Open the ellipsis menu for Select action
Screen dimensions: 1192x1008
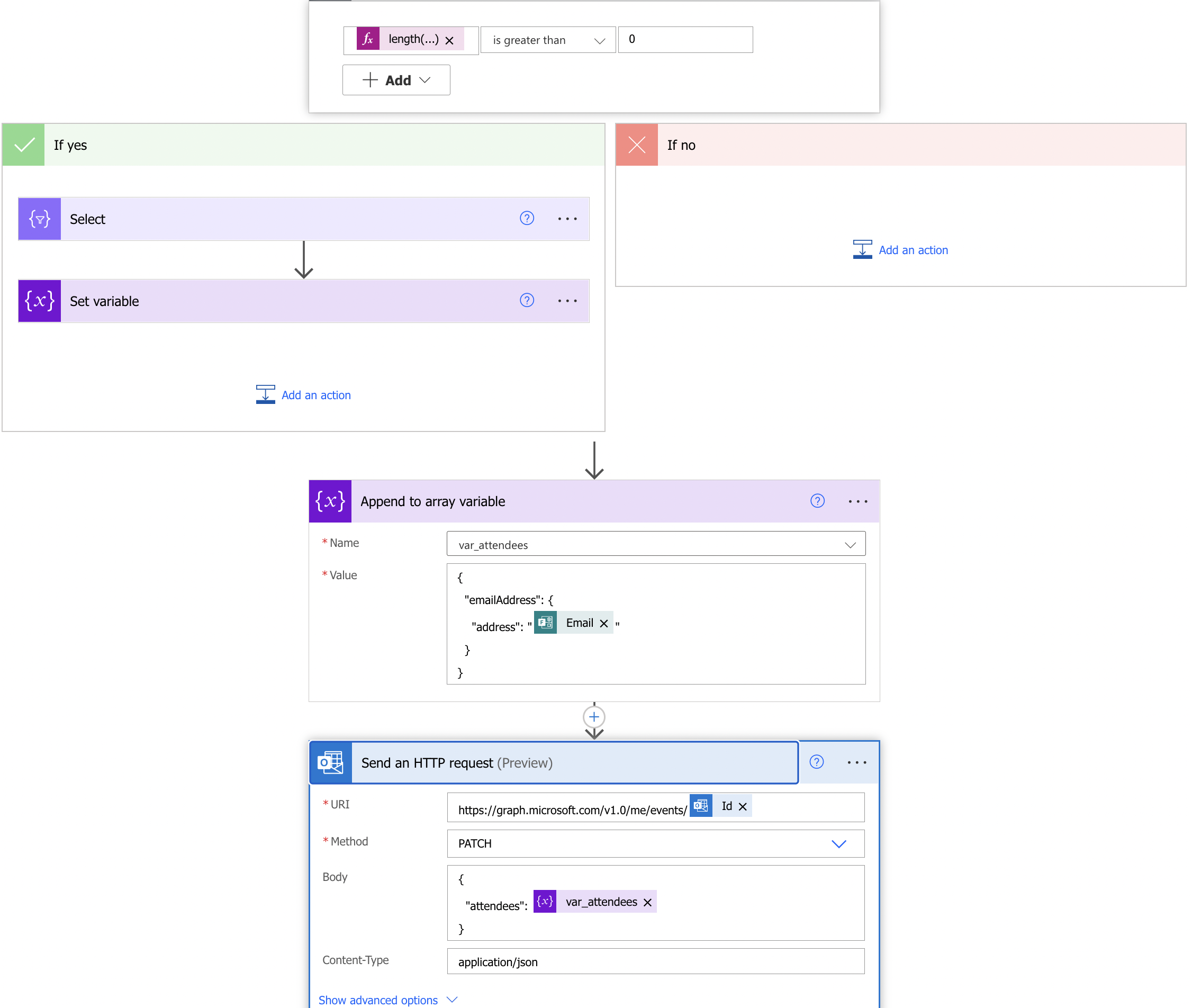(x=566, y=219)
